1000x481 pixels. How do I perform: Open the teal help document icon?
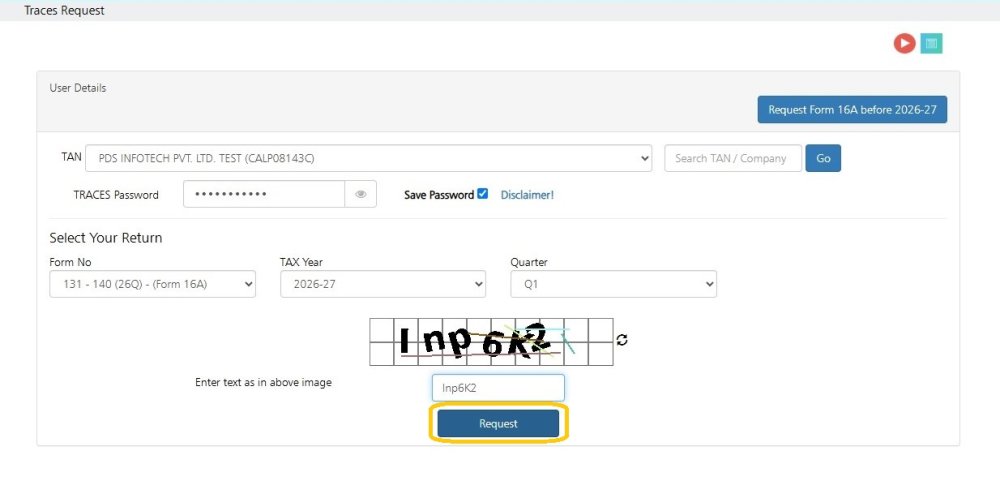point(931,43)
